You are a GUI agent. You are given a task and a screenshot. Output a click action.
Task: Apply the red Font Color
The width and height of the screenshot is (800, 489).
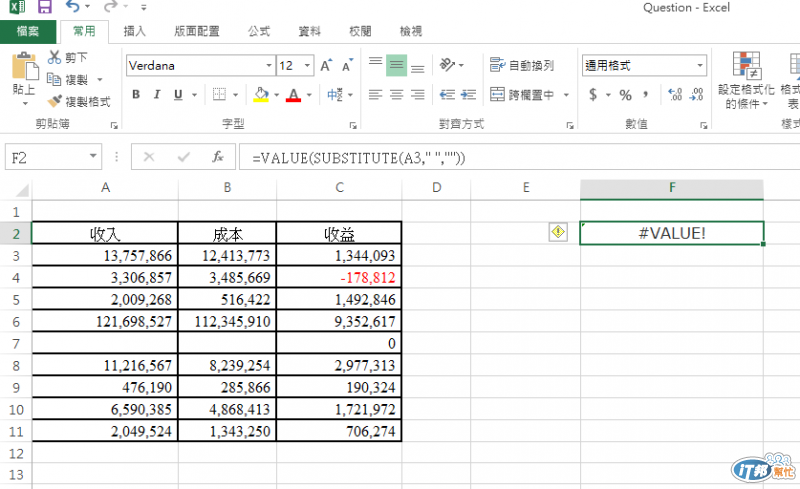(x=293, y=94)
